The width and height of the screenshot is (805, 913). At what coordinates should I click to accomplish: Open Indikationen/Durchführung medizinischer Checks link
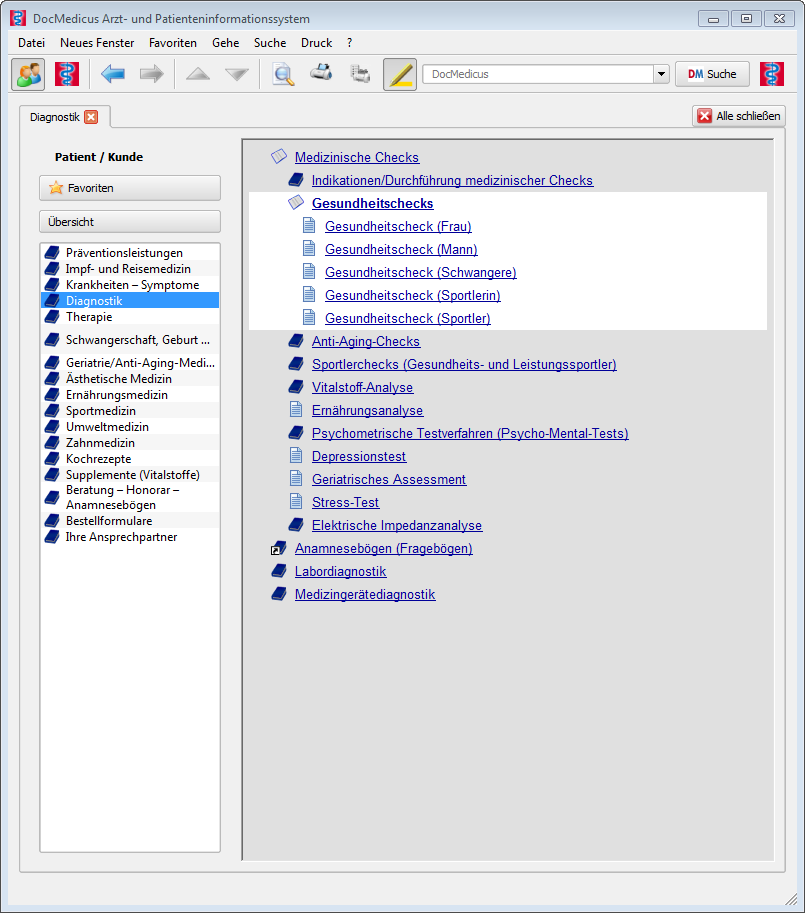coord(452,181)
